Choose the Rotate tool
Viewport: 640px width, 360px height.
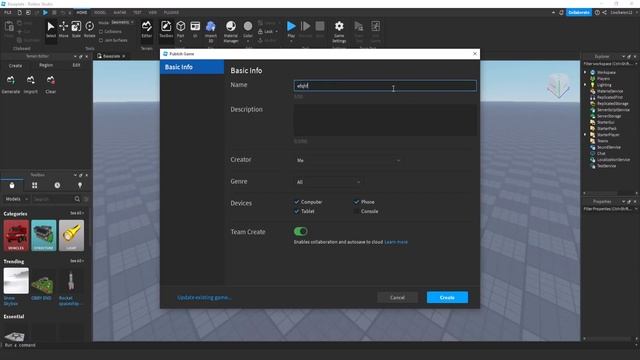(x=89, y=29)
